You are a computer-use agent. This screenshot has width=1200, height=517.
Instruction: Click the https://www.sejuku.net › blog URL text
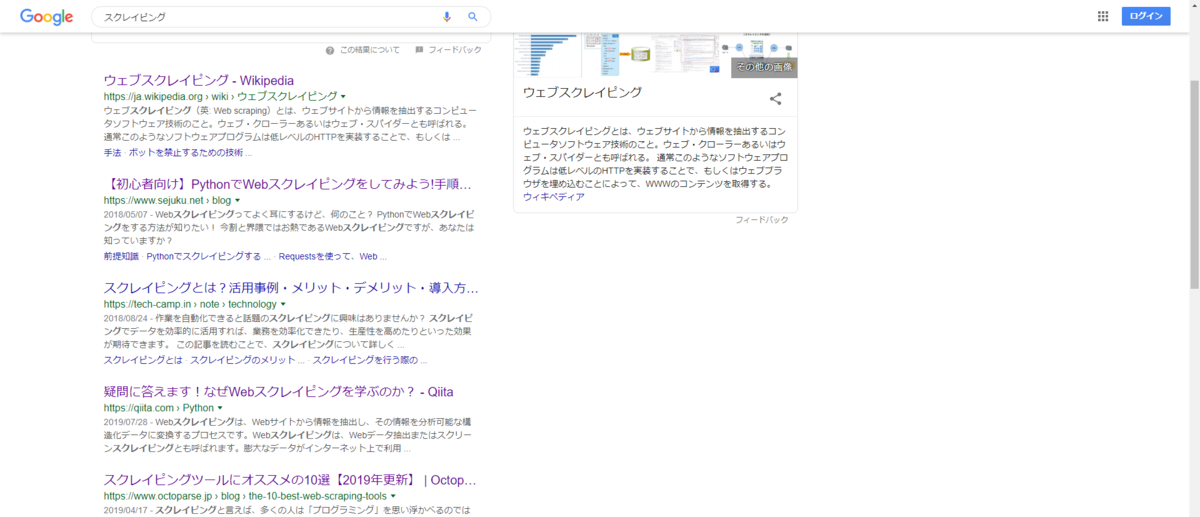coord(167,201)
